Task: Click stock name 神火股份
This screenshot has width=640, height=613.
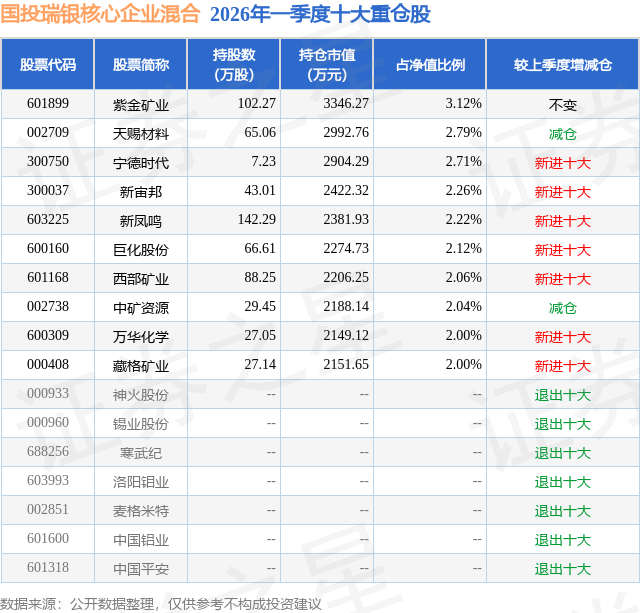Action: [141, 394]
